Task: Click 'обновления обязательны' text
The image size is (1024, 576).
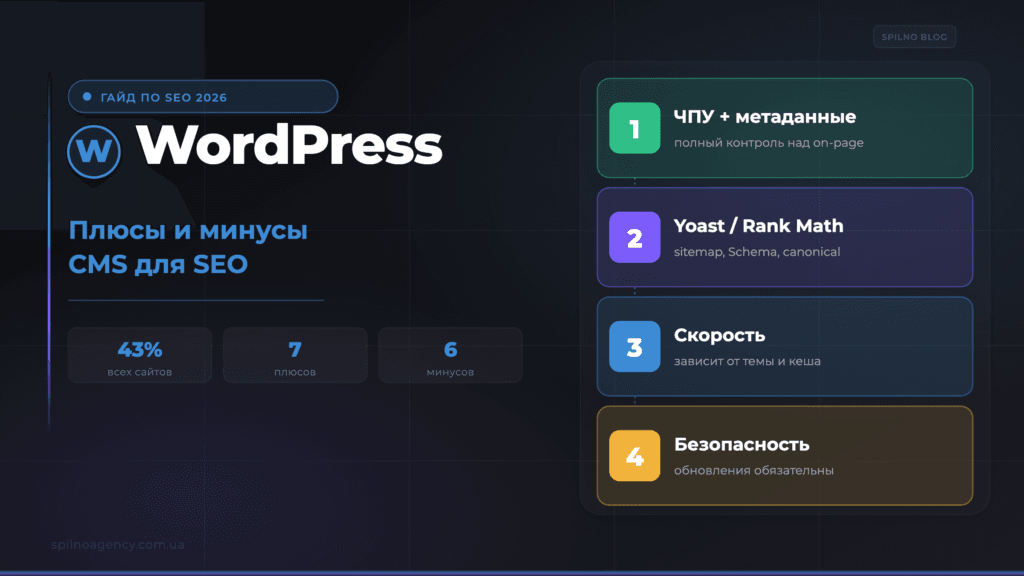Action: tap(754, 470)
